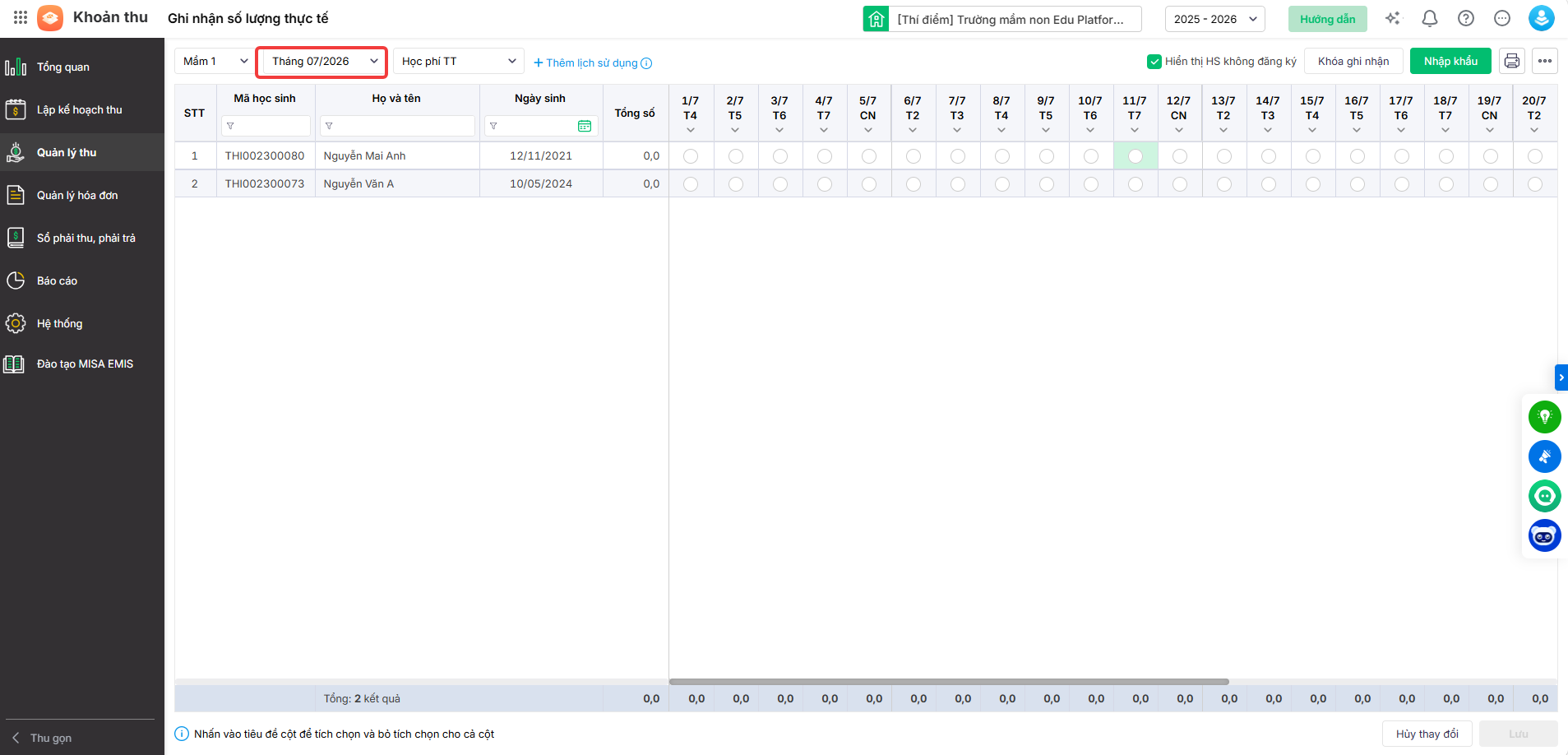Screen dimensions: 1568x755
Task: Expand the blue right-edge side panel arrow
Action: tap(1561, 377)
